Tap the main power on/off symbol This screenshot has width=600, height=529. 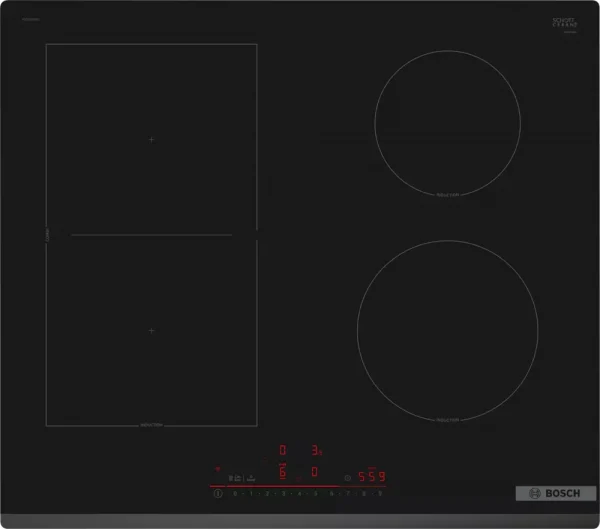[x=218, y=494]
